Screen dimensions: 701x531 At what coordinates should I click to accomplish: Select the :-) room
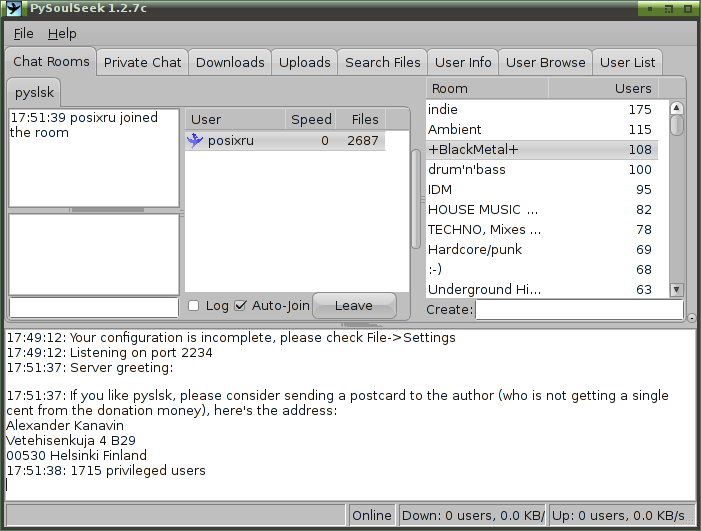[542, 270]
